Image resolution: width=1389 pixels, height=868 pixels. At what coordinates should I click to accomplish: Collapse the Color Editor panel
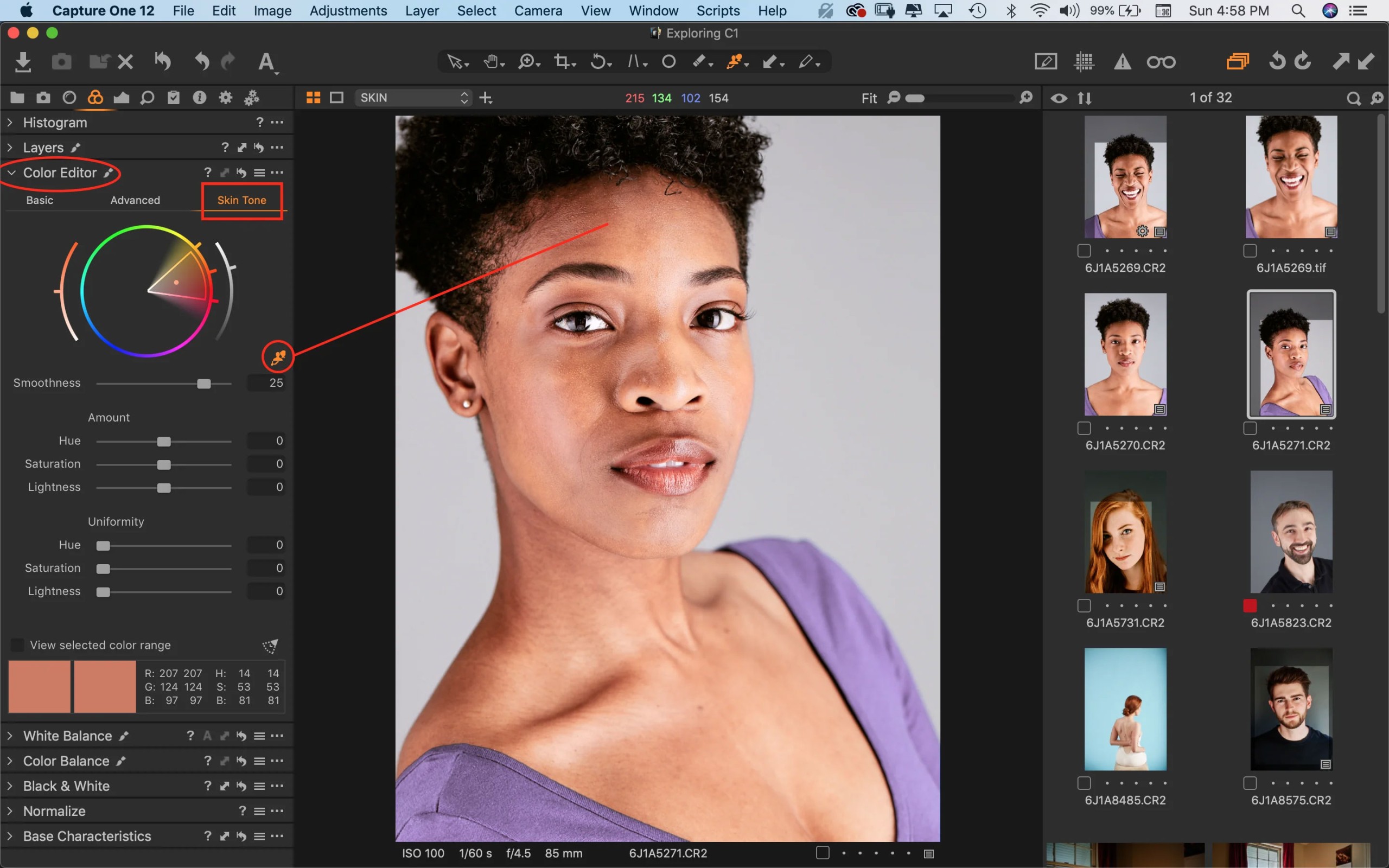click(x=11, y=172)
